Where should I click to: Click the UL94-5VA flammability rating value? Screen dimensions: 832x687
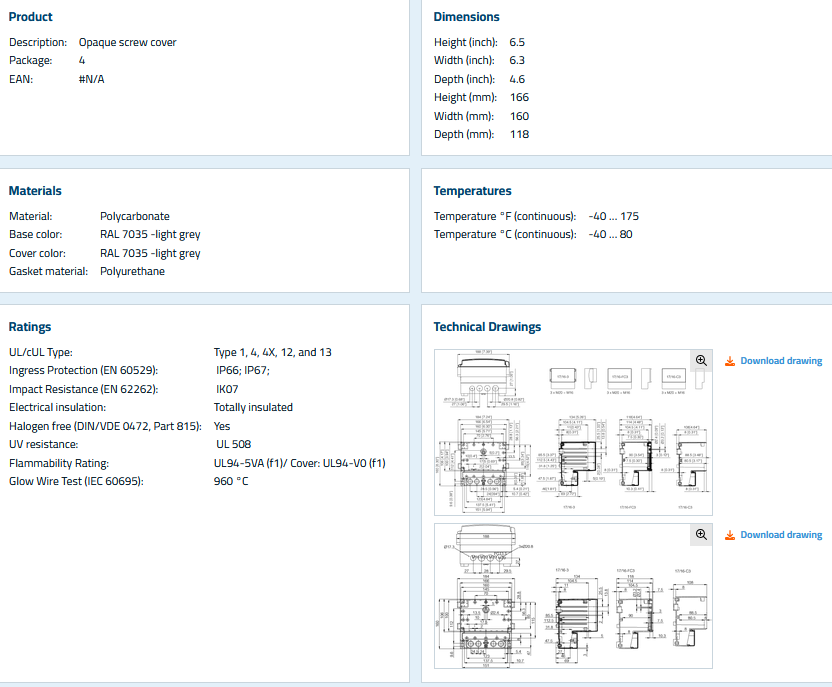click(299, 463)
